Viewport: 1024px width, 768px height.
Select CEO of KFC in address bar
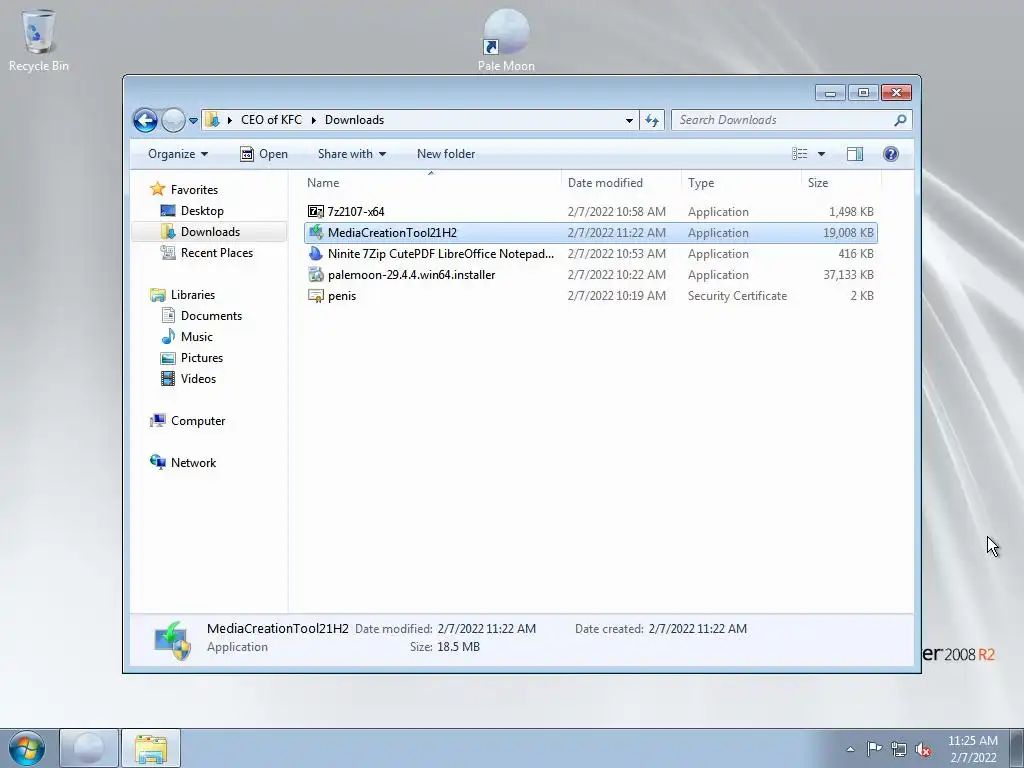pyautogui.click(x=271, y=120)
